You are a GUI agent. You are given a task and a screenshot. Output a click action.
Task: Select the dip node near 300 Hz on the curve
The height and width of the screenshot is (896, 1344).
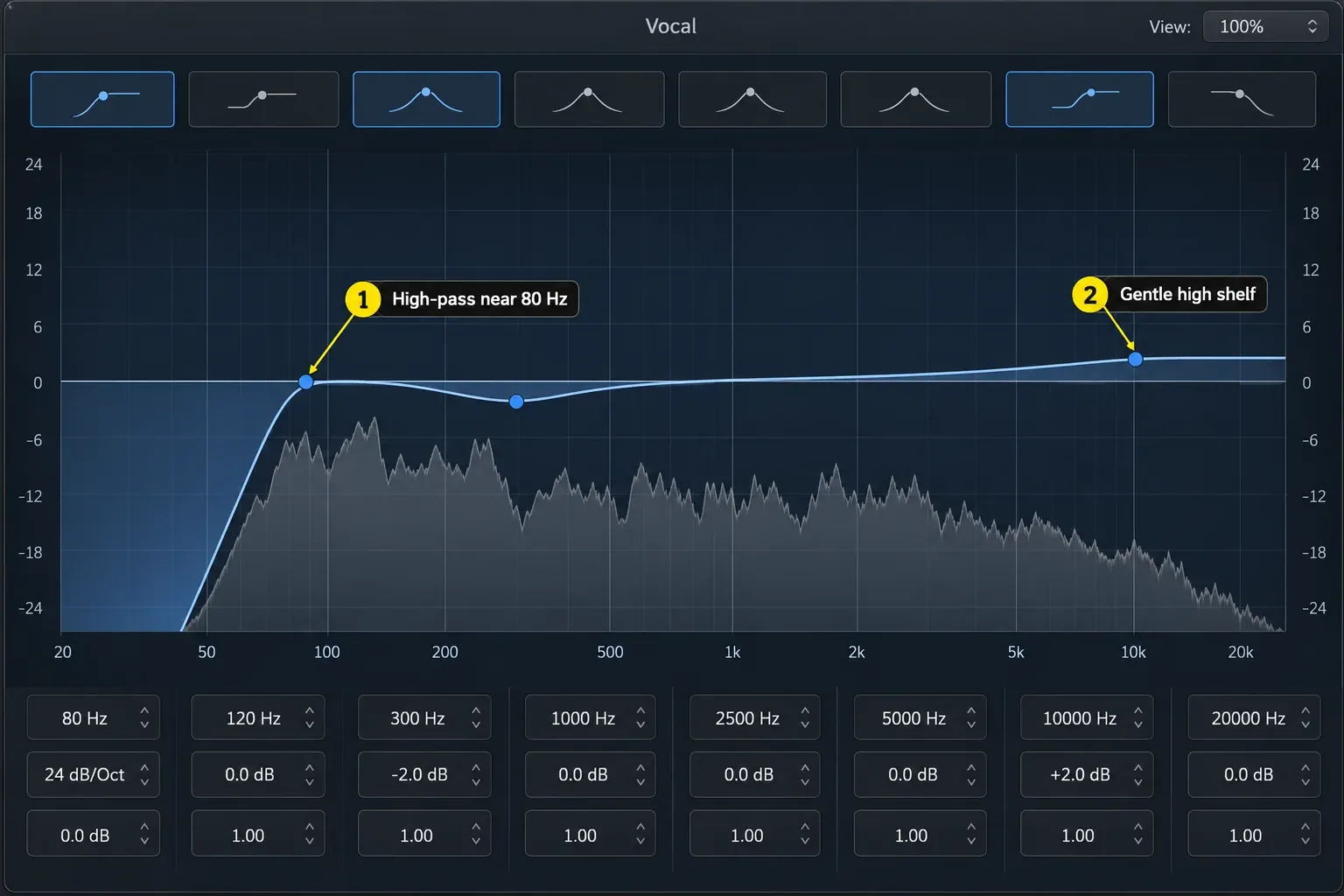click(516, 402)
